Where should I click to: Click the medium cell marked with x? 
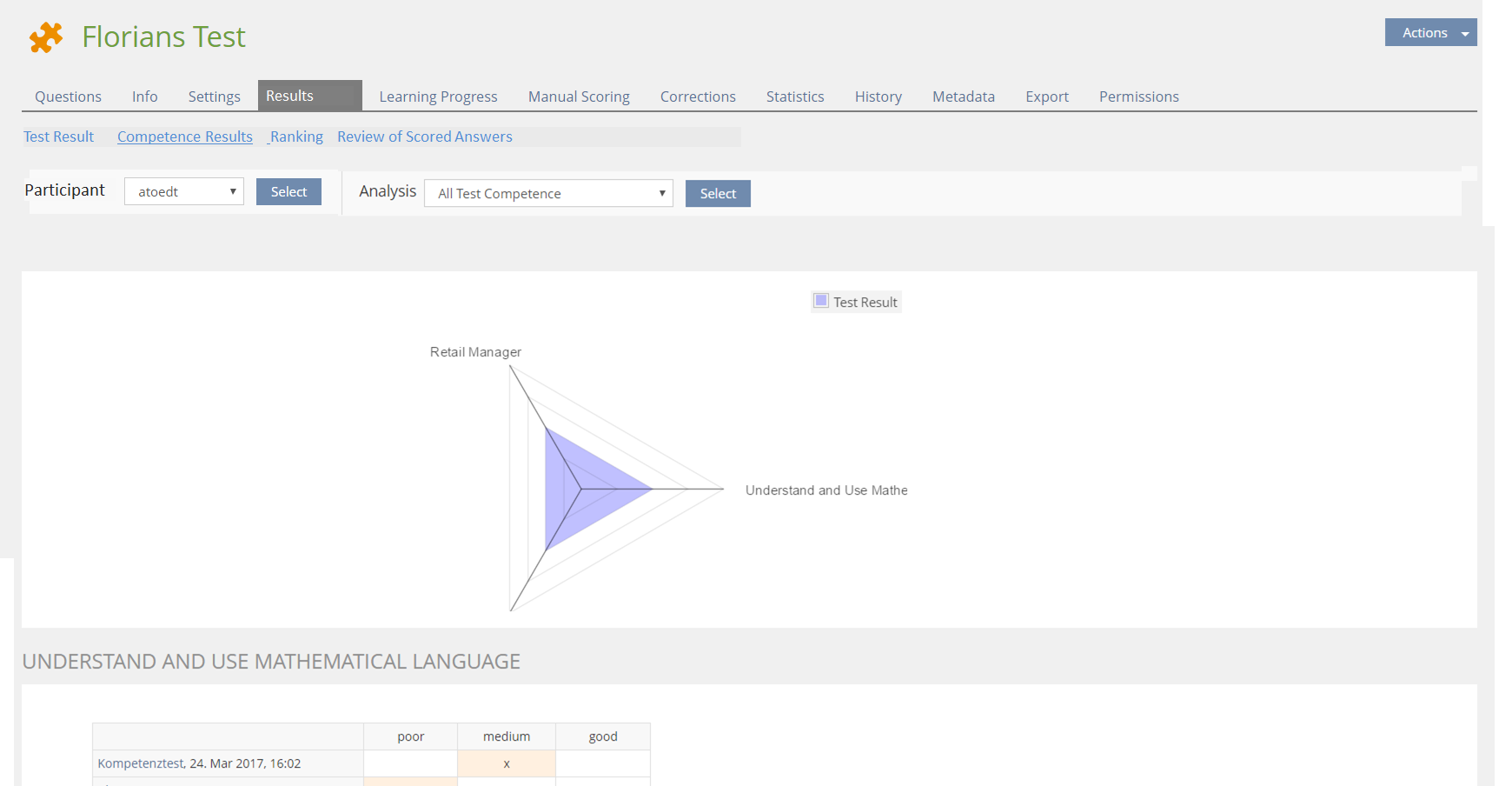[507, 763]
